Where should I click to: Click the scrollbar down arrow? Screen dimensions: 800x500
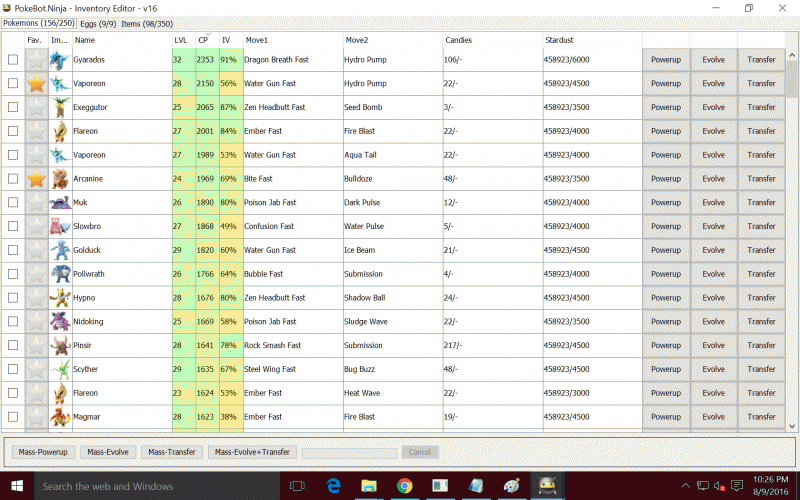pyautogui.click(x=792, y=426)
